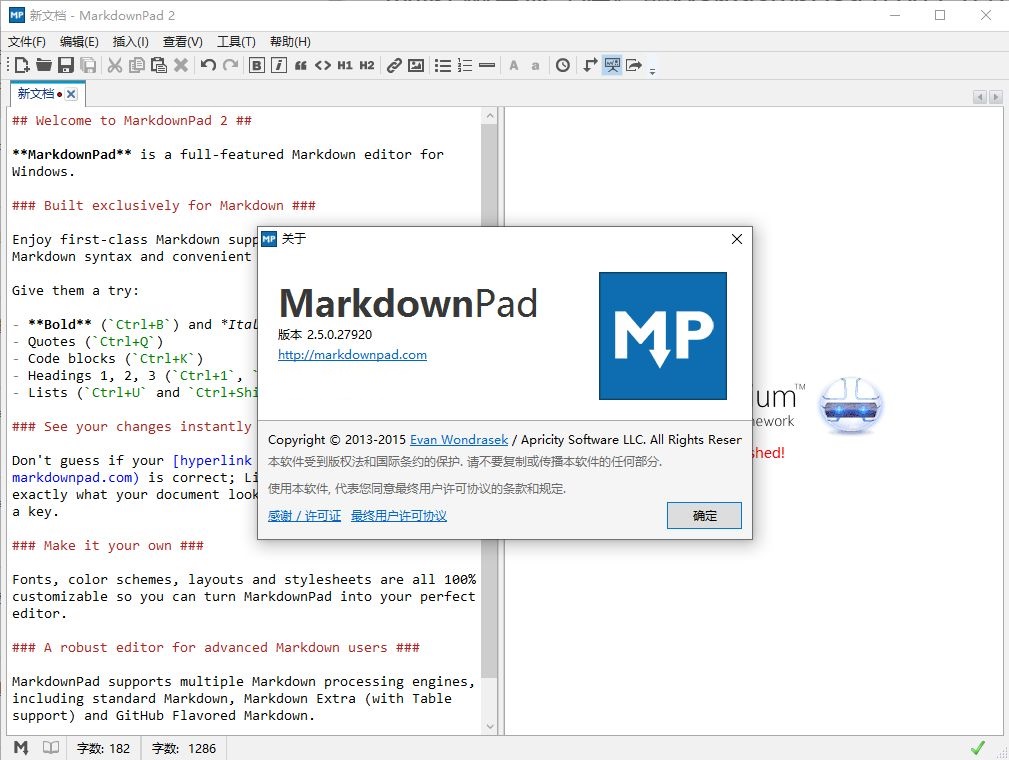Toggle the live preview pane toolbar button
Image resolution: width=1009 pixels, height=760 pixels.
click(611, 65)
